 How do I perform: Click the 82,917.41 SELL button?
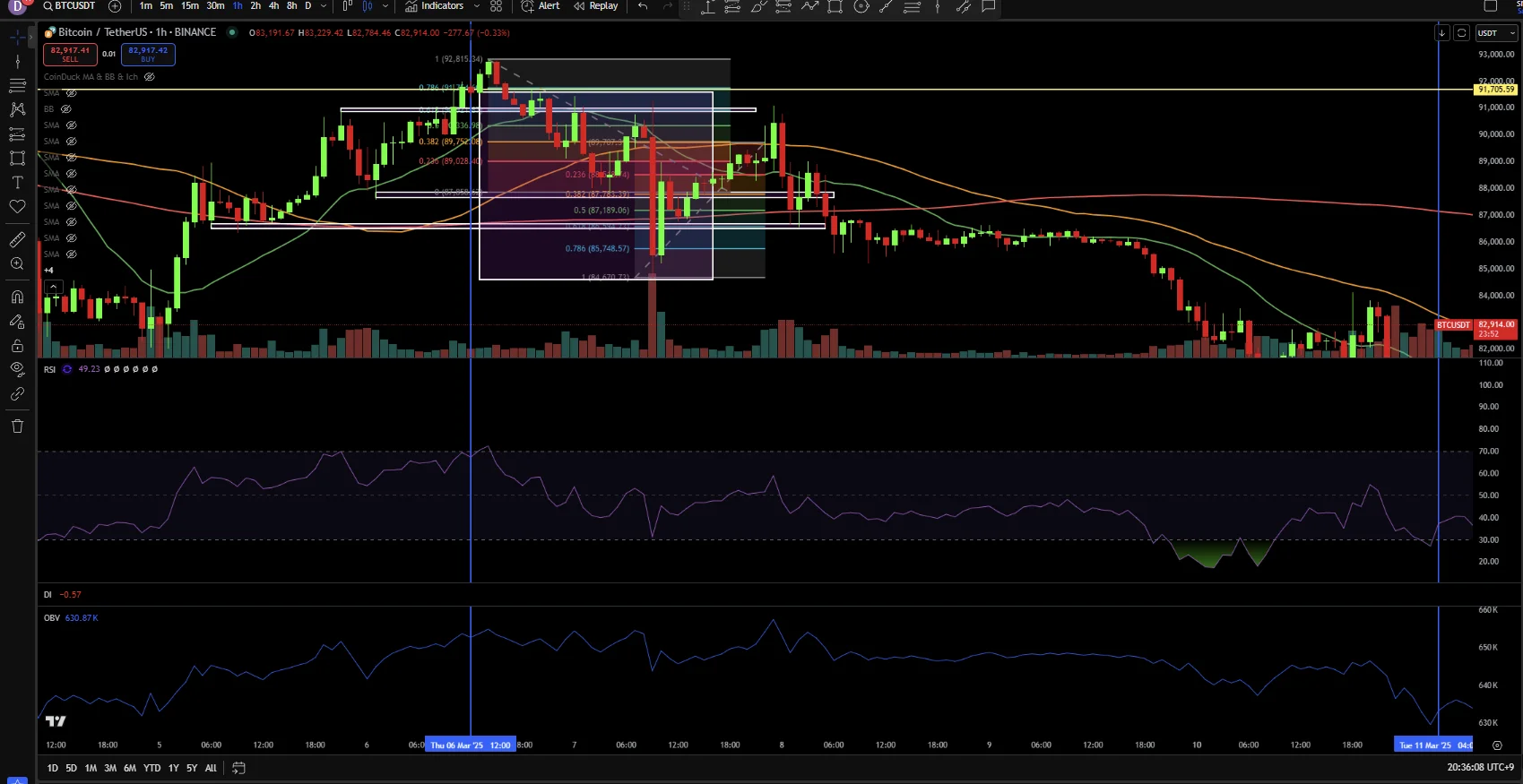click(x=70, y=55)
